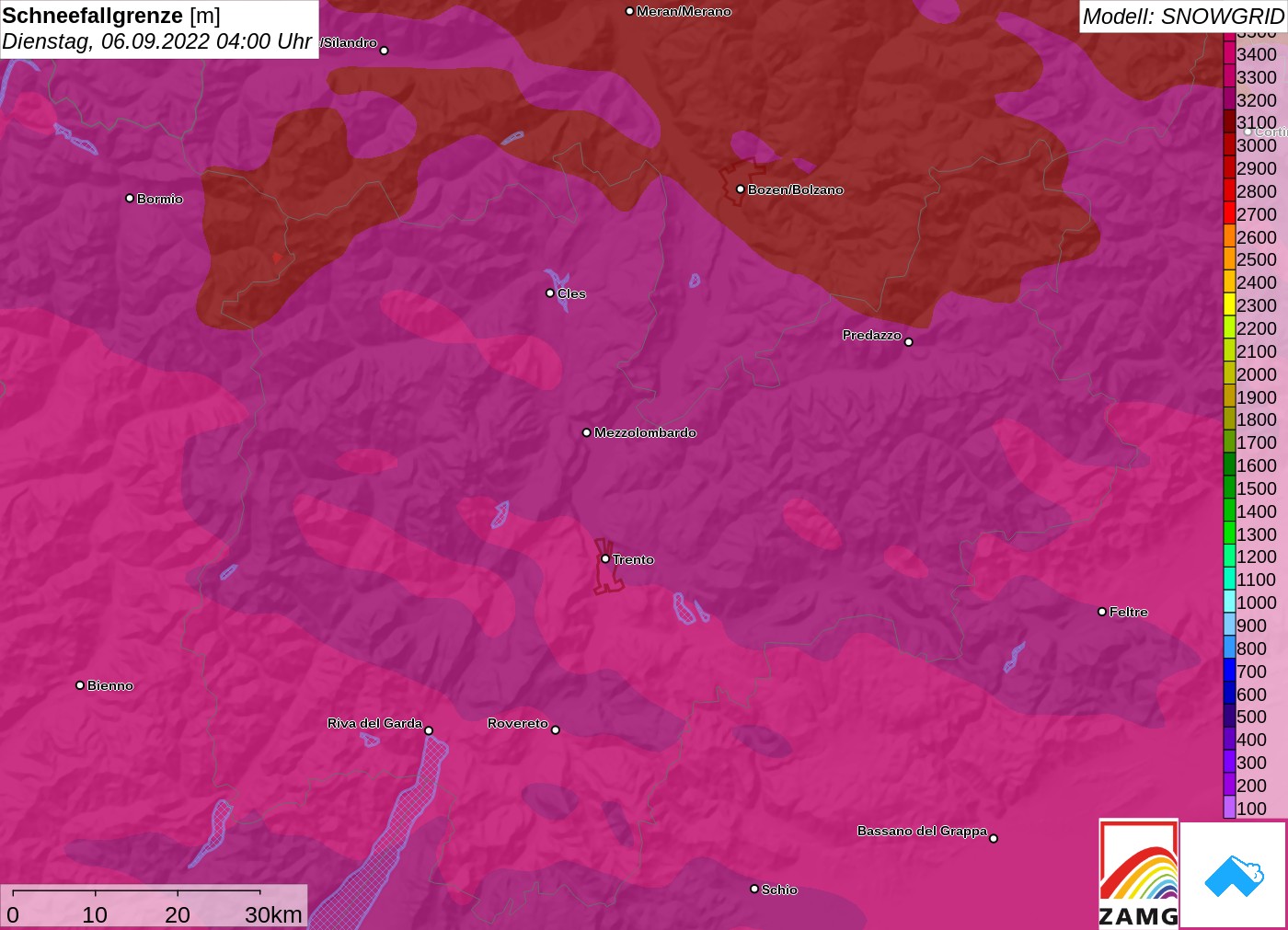The image size is (1288, 930).
Task: Click the 3200 legend value
Action: pyautogui.click(x=1257, y=99)
